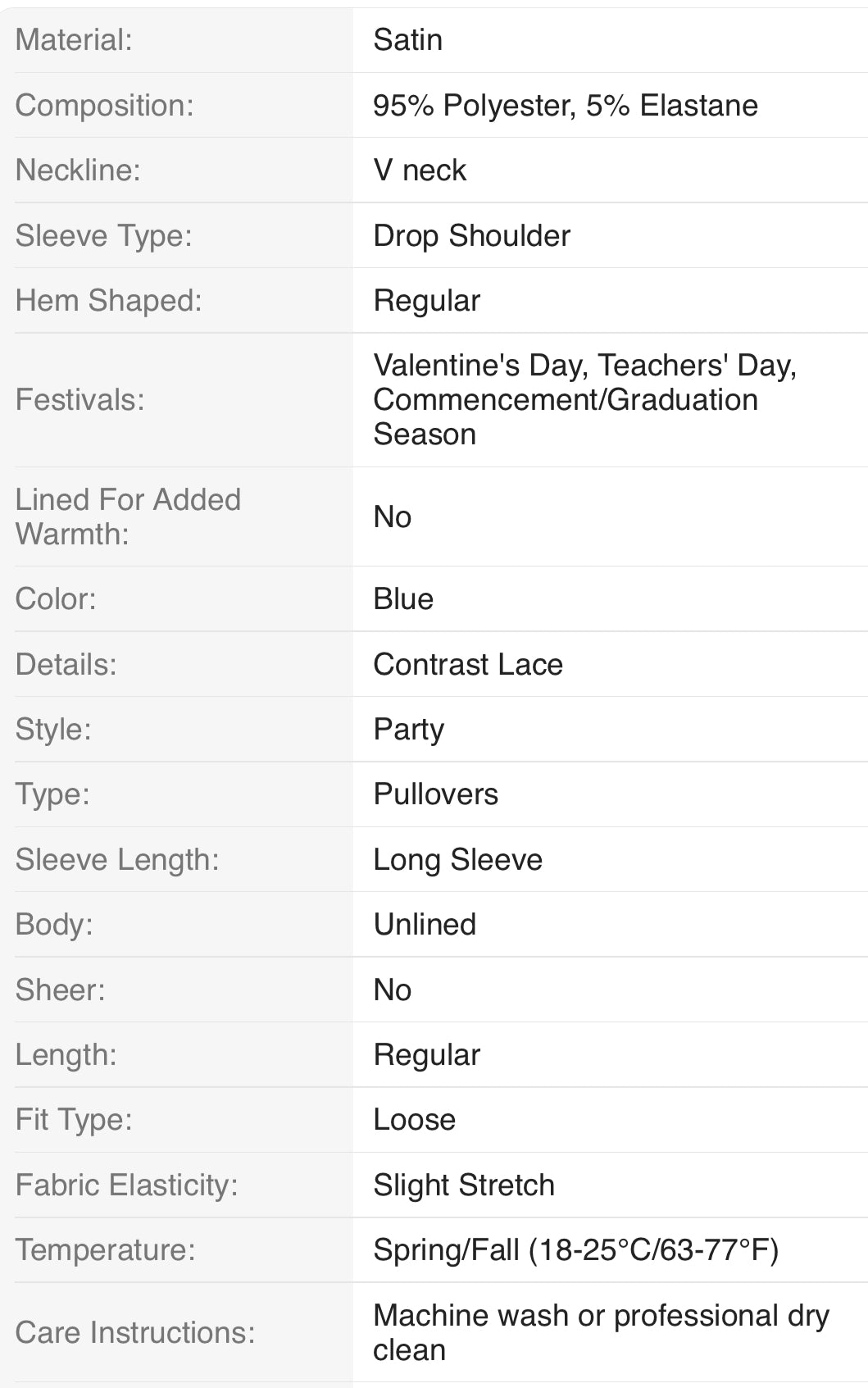Select the "95% Polyester, 5% Elastane" composition text
The width and height of the screenshot is (868, 1388).
565,106
